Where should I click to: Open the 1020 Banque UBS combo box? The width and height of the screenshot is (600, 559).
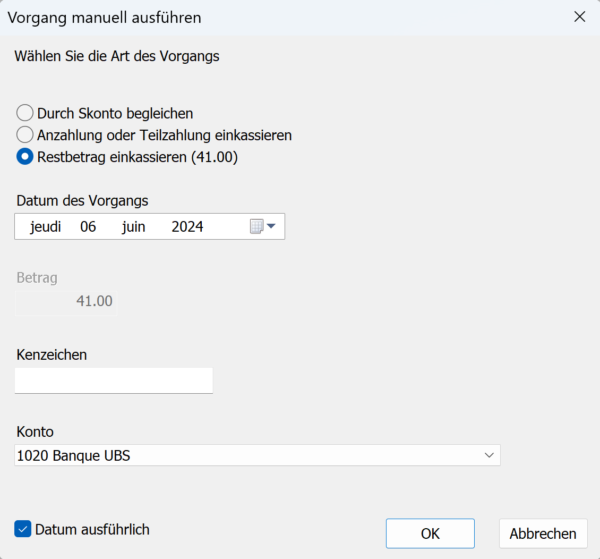coord(257,455)
